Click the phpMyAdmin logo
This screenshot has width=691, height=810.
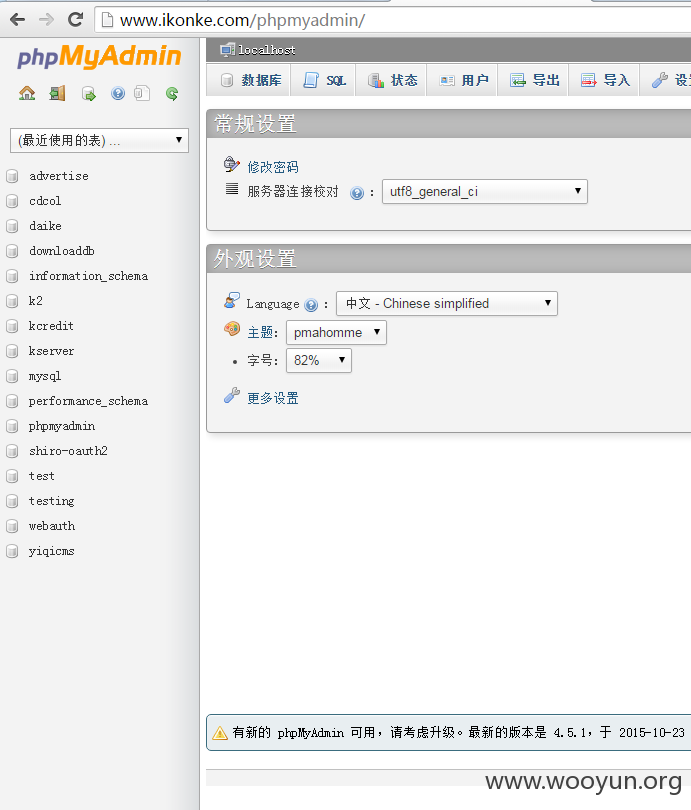point(99,56)
